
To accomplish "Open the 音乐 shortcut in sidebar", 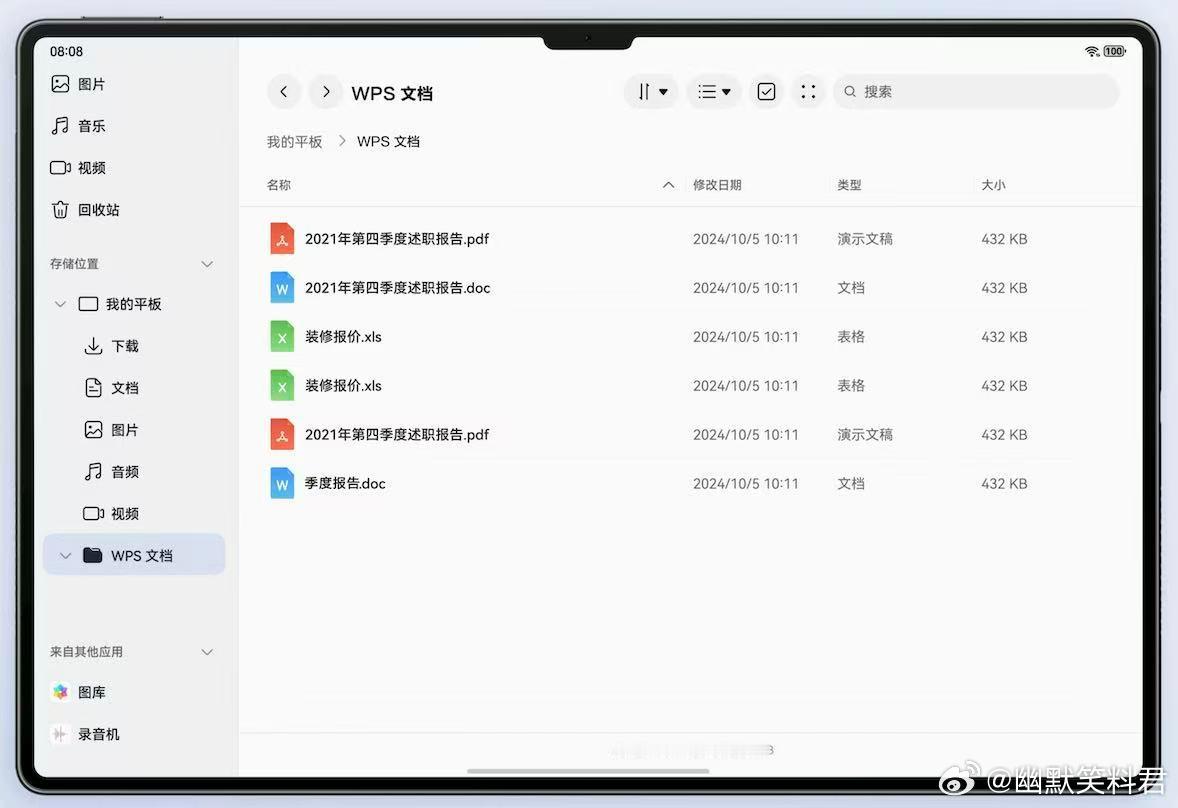I will pos(78,125).
